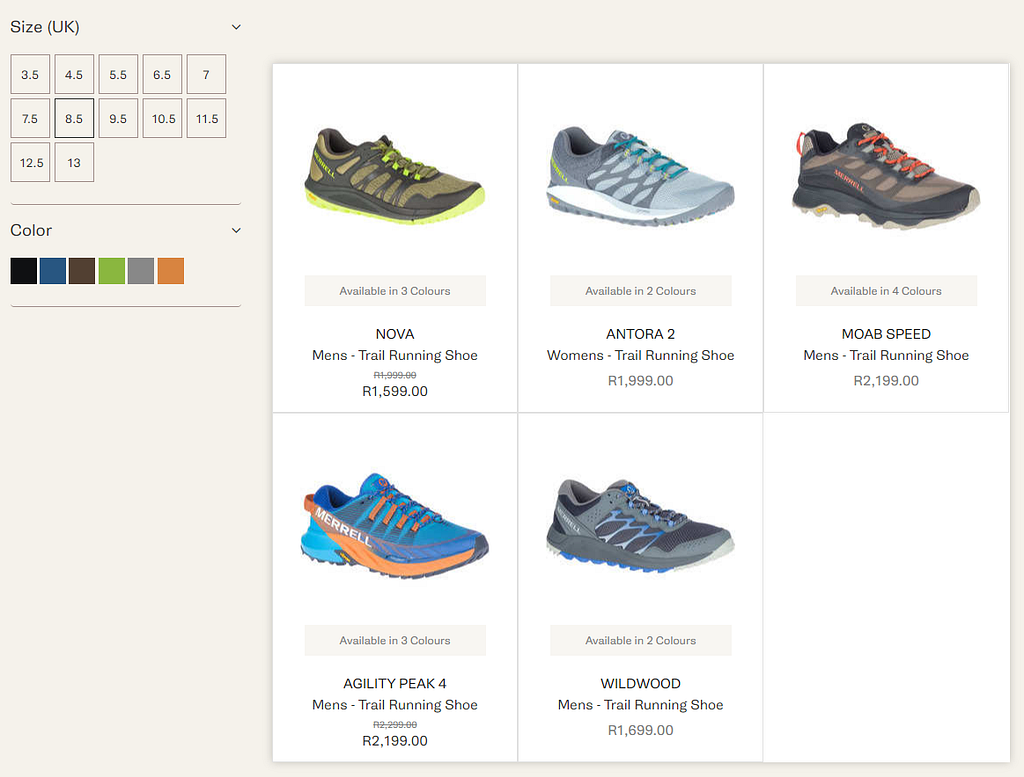Viewport: 1024px width, 777px height.
Task: Toggle the highlighted size 8.5 filter
Action: tap(74, 118)
